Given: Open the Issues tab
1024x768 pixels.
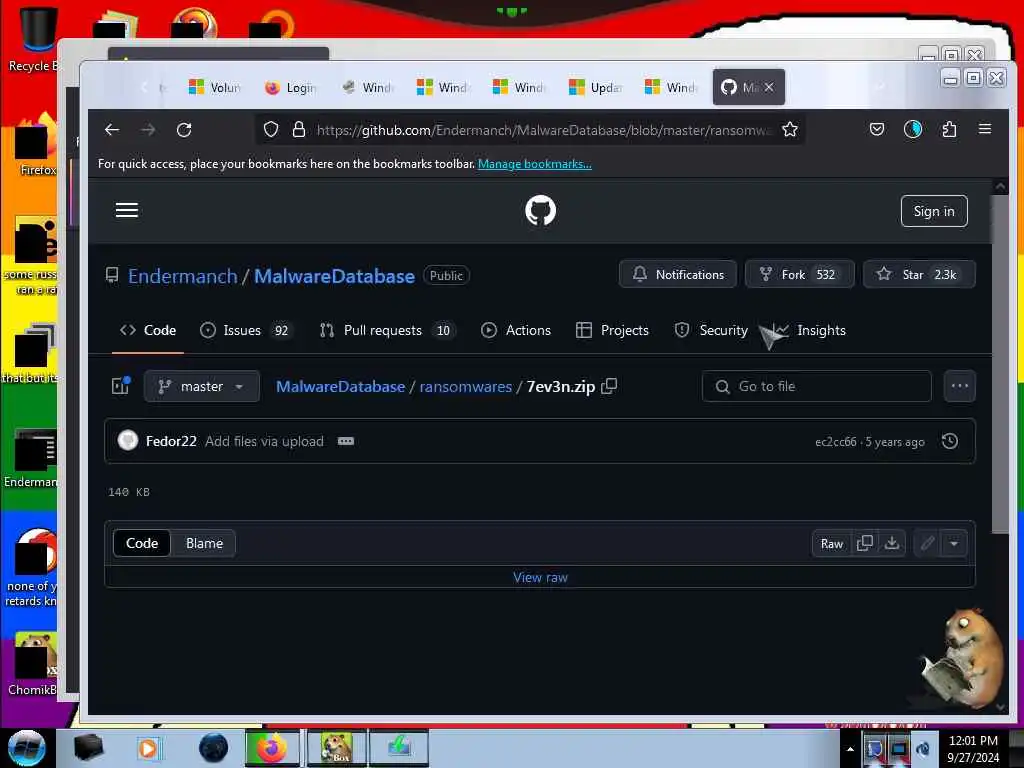Looking at the screenshot, I should tap(245, 330).
